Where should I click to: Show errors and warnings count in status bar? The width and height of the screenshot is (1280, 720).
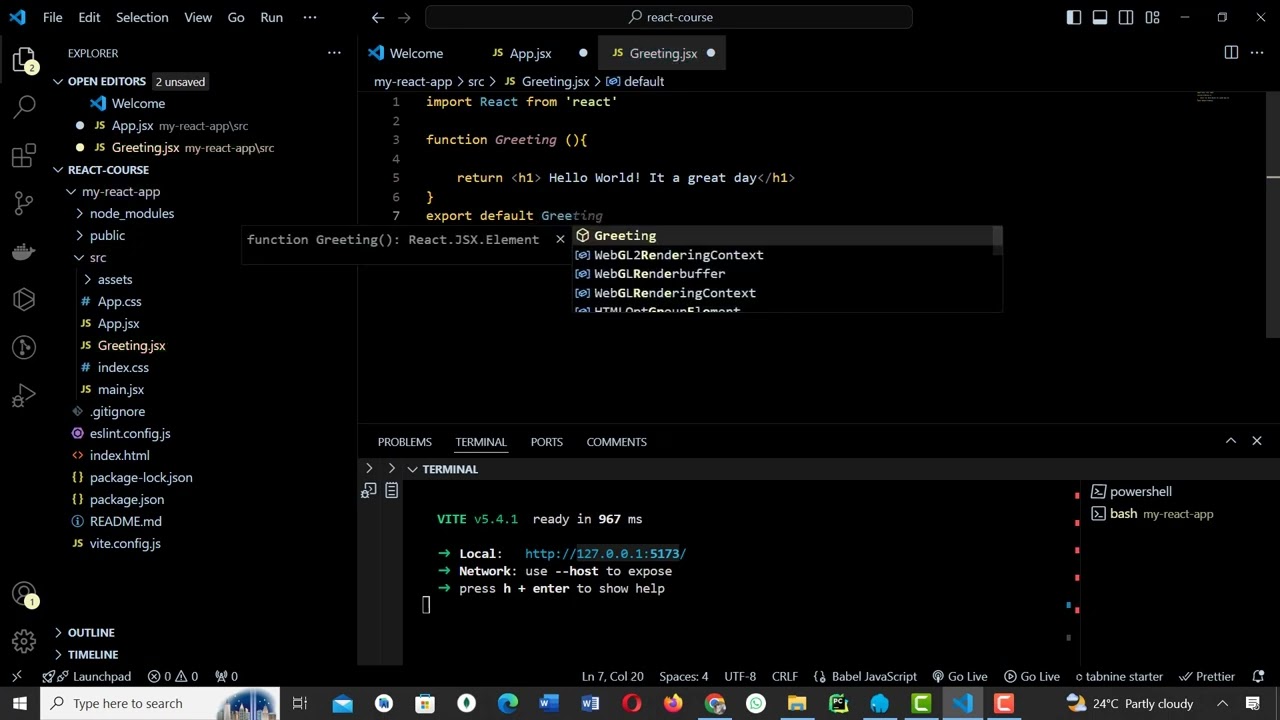(173, 676)
